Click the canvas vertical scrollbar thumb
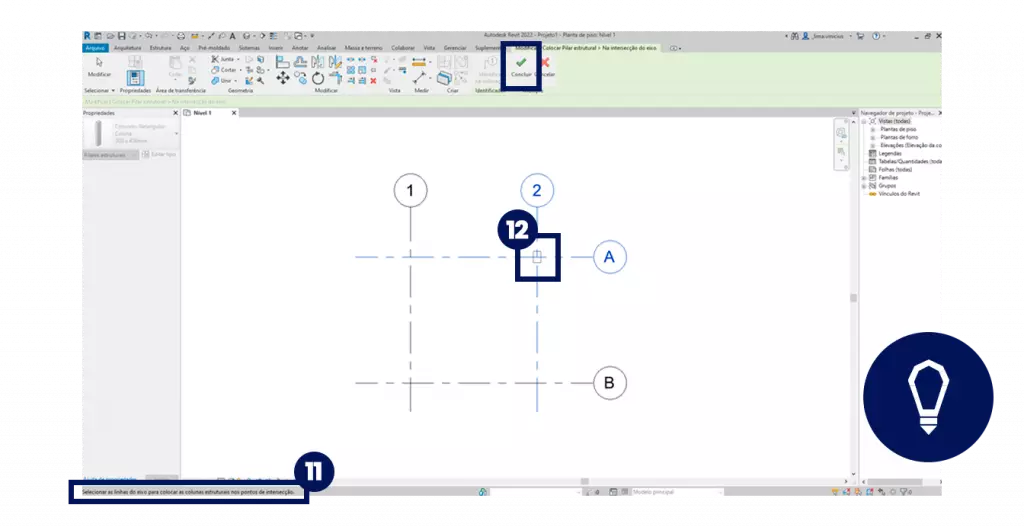 853,298
